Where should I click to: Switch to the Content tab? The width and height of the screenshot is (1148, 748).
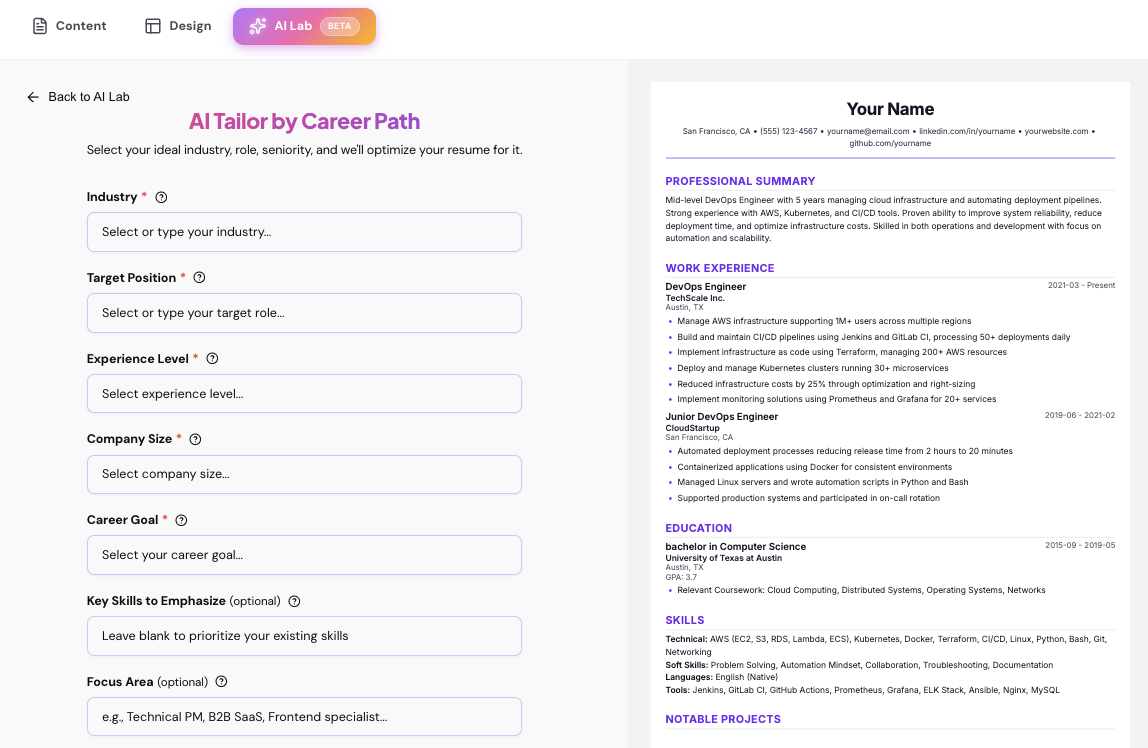tap(68, 25)
